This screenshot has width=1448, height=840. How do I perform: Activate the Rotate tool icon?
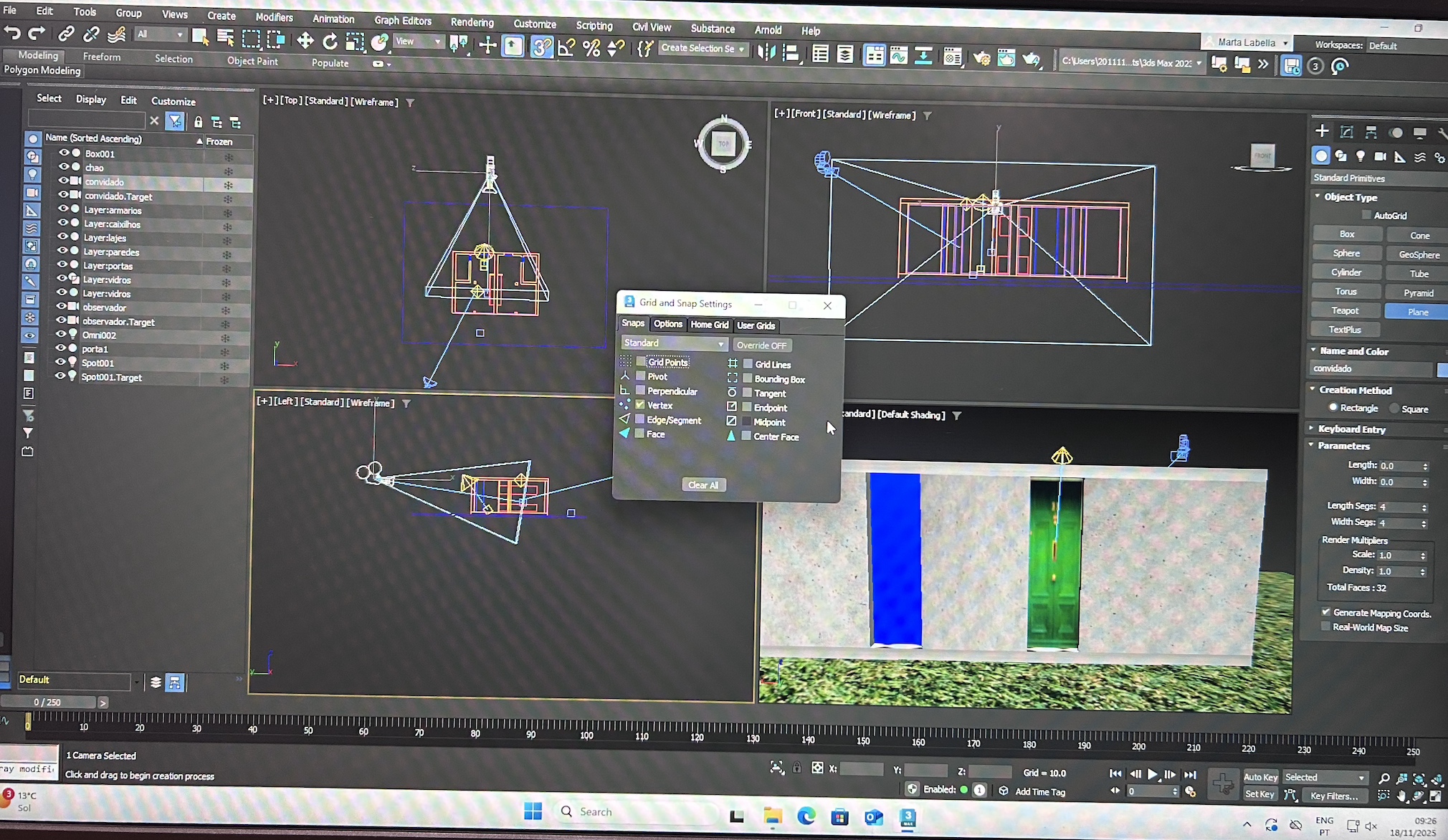click(x=330, y=42)
